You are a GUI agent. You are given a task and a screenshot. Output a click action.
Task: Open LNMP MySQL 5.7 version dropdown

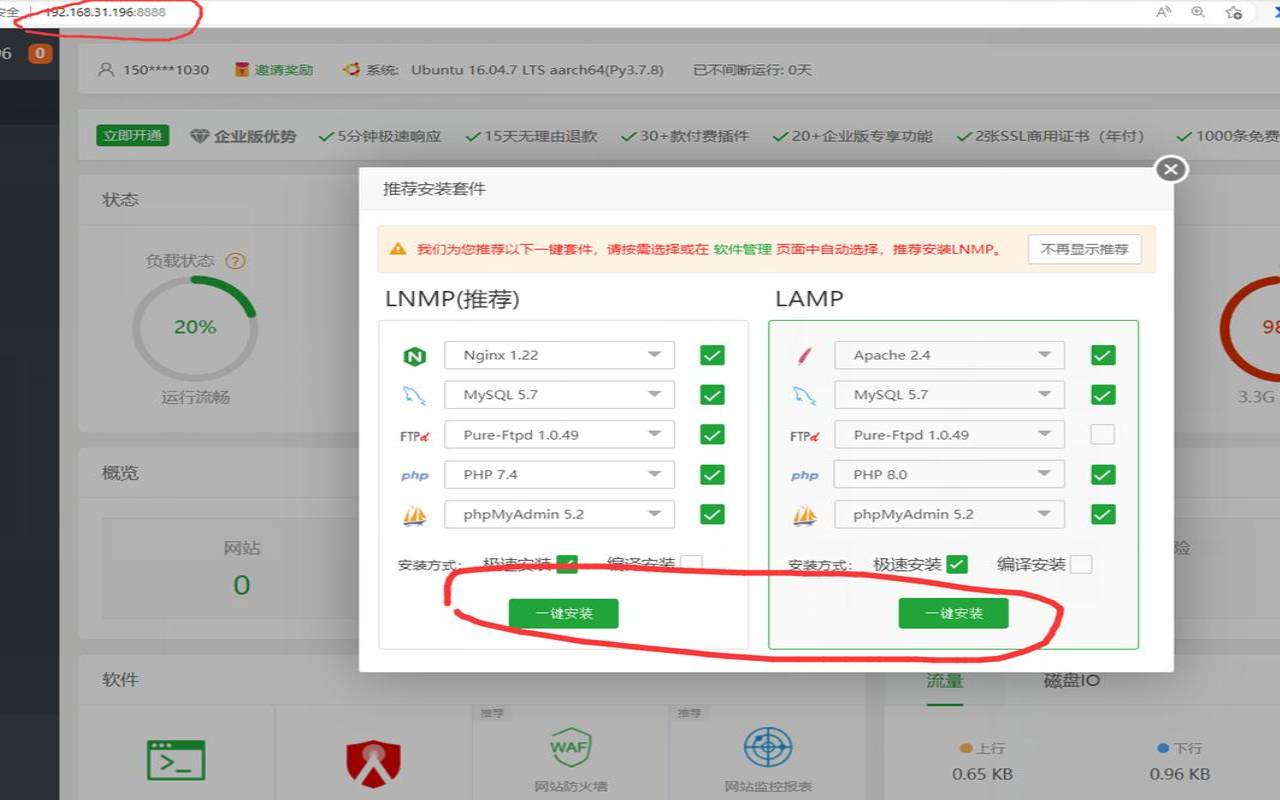[x=560, y=395]
